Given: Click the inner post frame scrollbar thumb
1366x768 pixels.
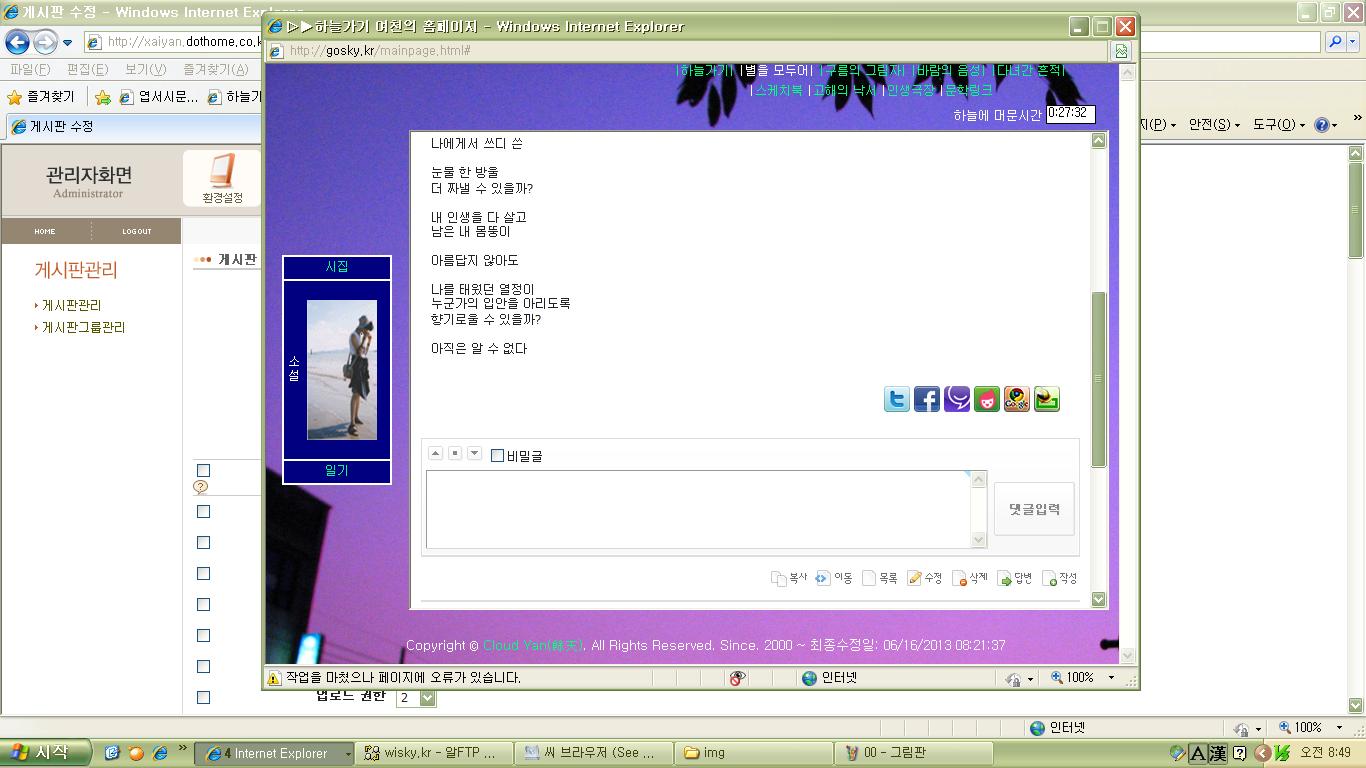Looking at the screenshot, I should tap(1098, 379).
